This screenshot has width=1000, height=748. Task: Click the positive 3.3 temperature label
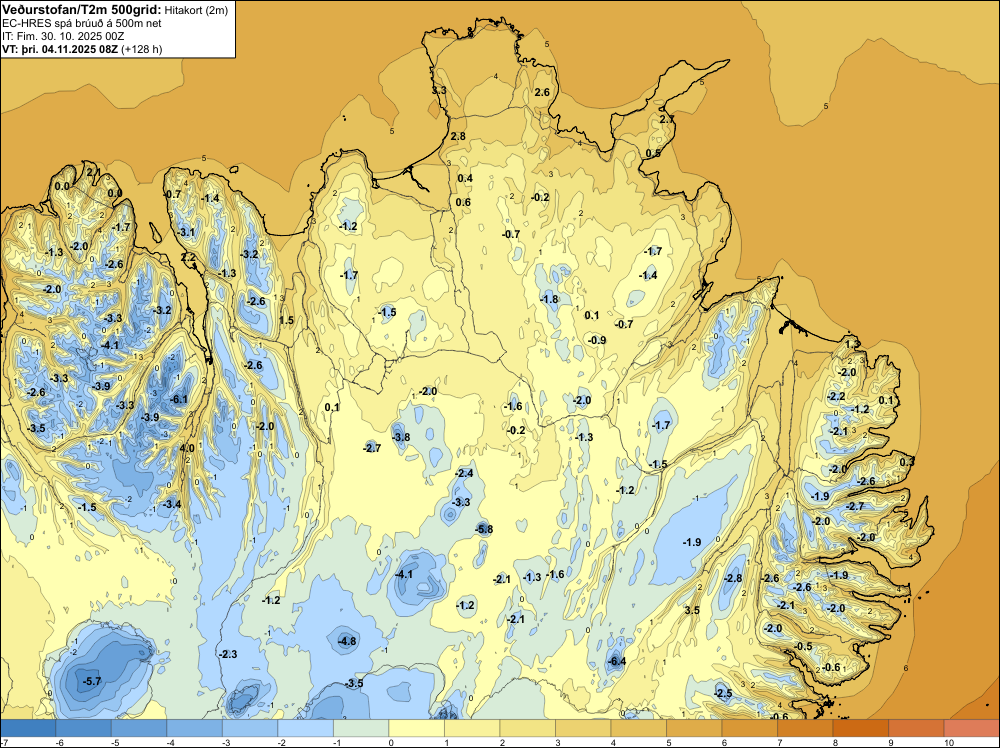[439, 91]
